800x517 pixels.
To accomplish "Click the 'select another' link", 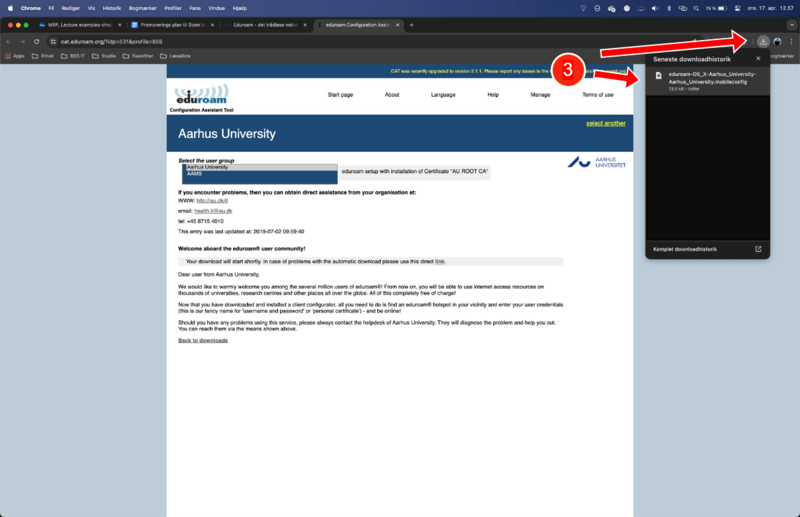I will (606, 123).
